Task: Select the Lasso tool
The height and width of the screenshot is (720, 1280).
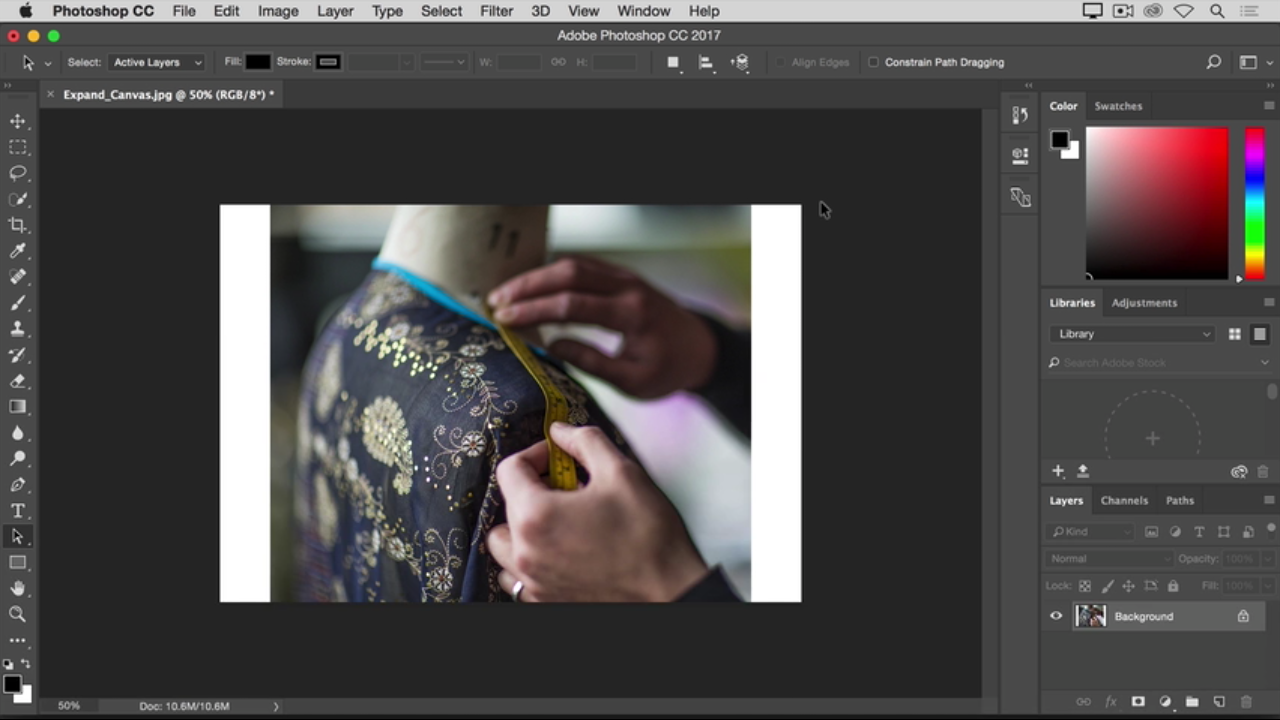Action: (18, 173)
